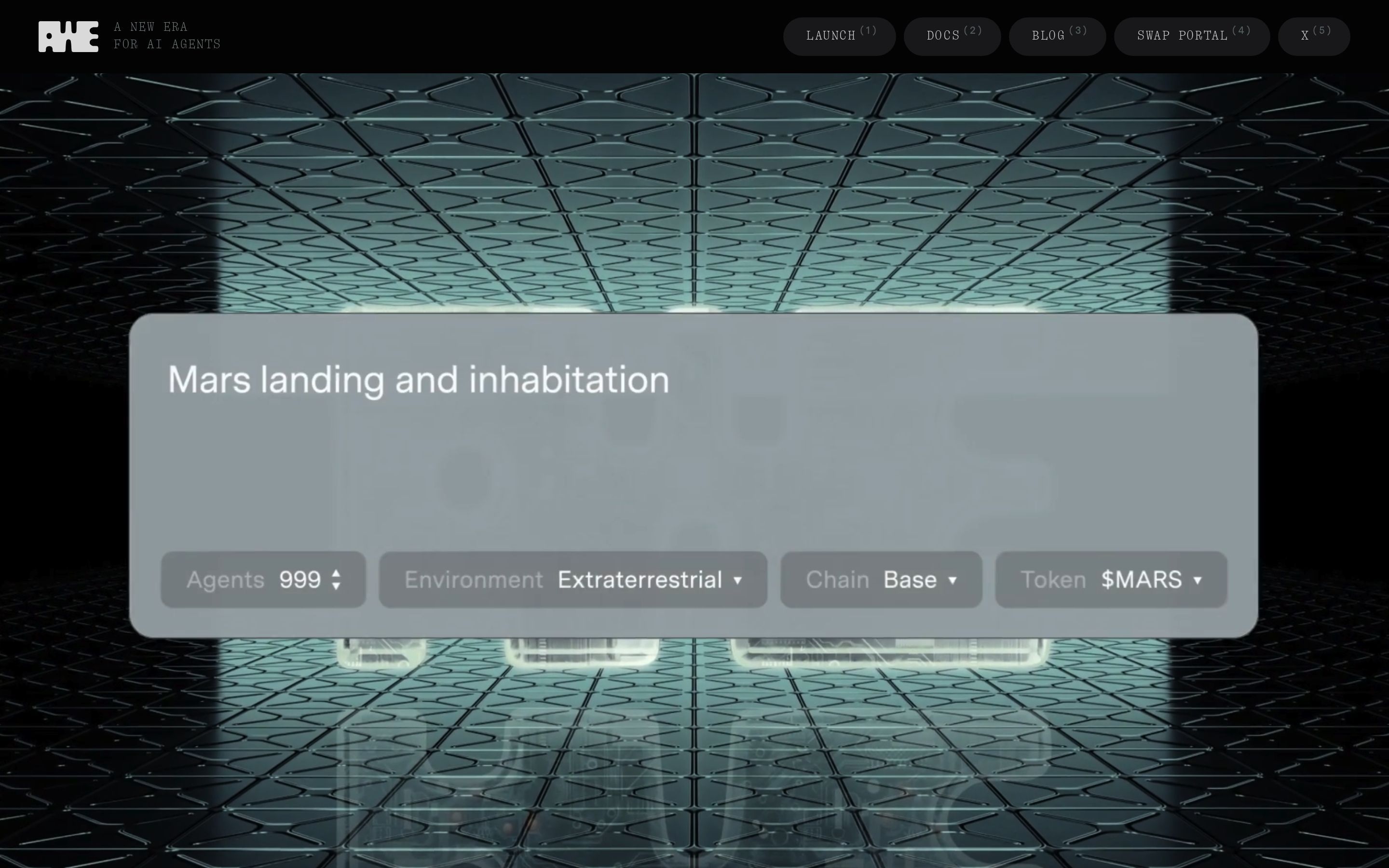The height and width of the screenshot is (868, 1389).
Task: Click the Agents field label
Action: (x=225, y=580)
